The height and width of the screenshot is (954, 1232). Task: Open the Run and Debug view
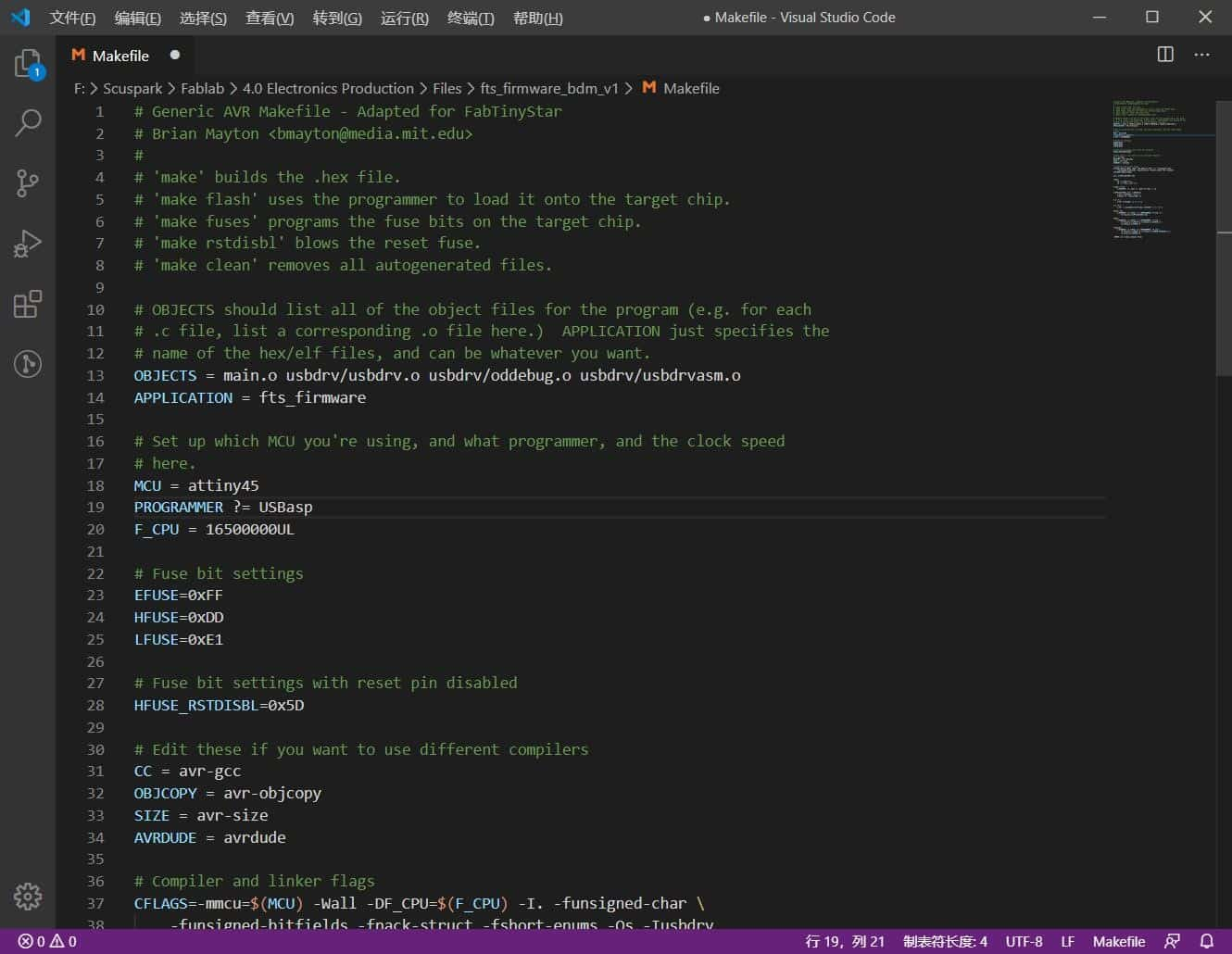click(28, 244)
